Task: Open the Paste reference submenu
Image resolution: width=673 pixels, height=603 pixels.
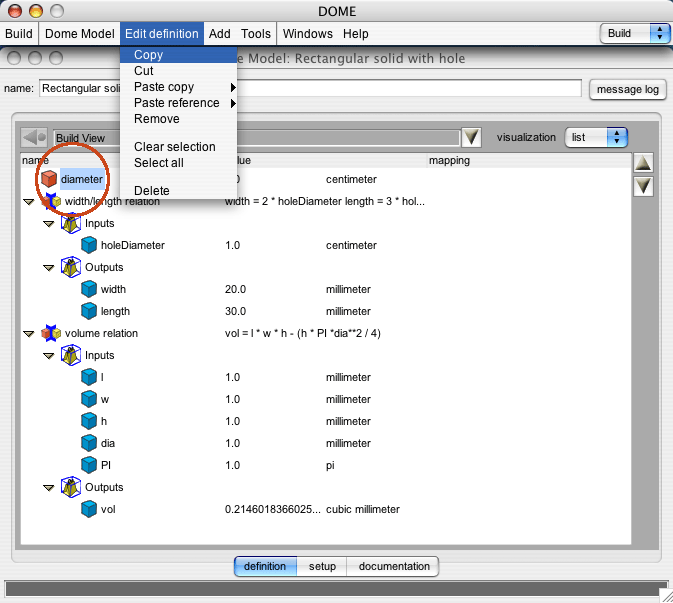Action: [179, 103]
